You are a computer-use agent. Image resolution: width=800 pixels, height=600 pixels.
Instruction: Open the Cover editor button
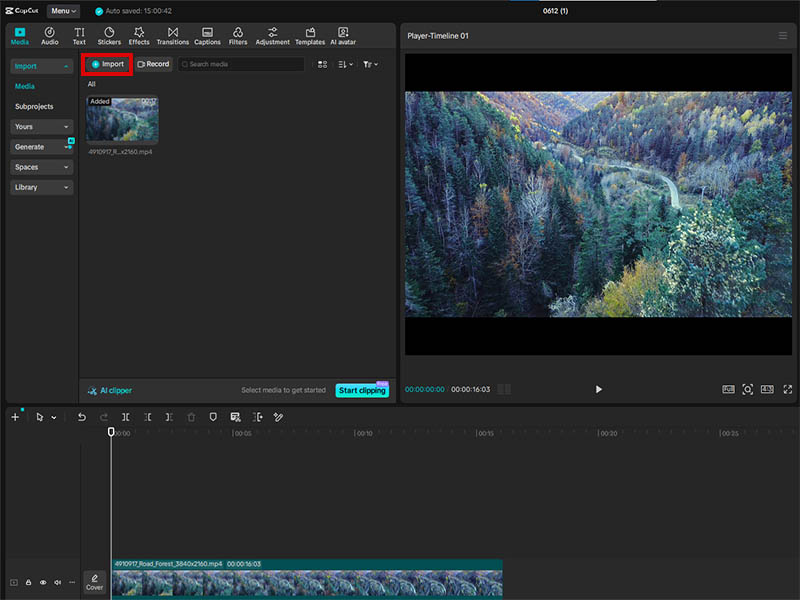(x=94, y=582)
